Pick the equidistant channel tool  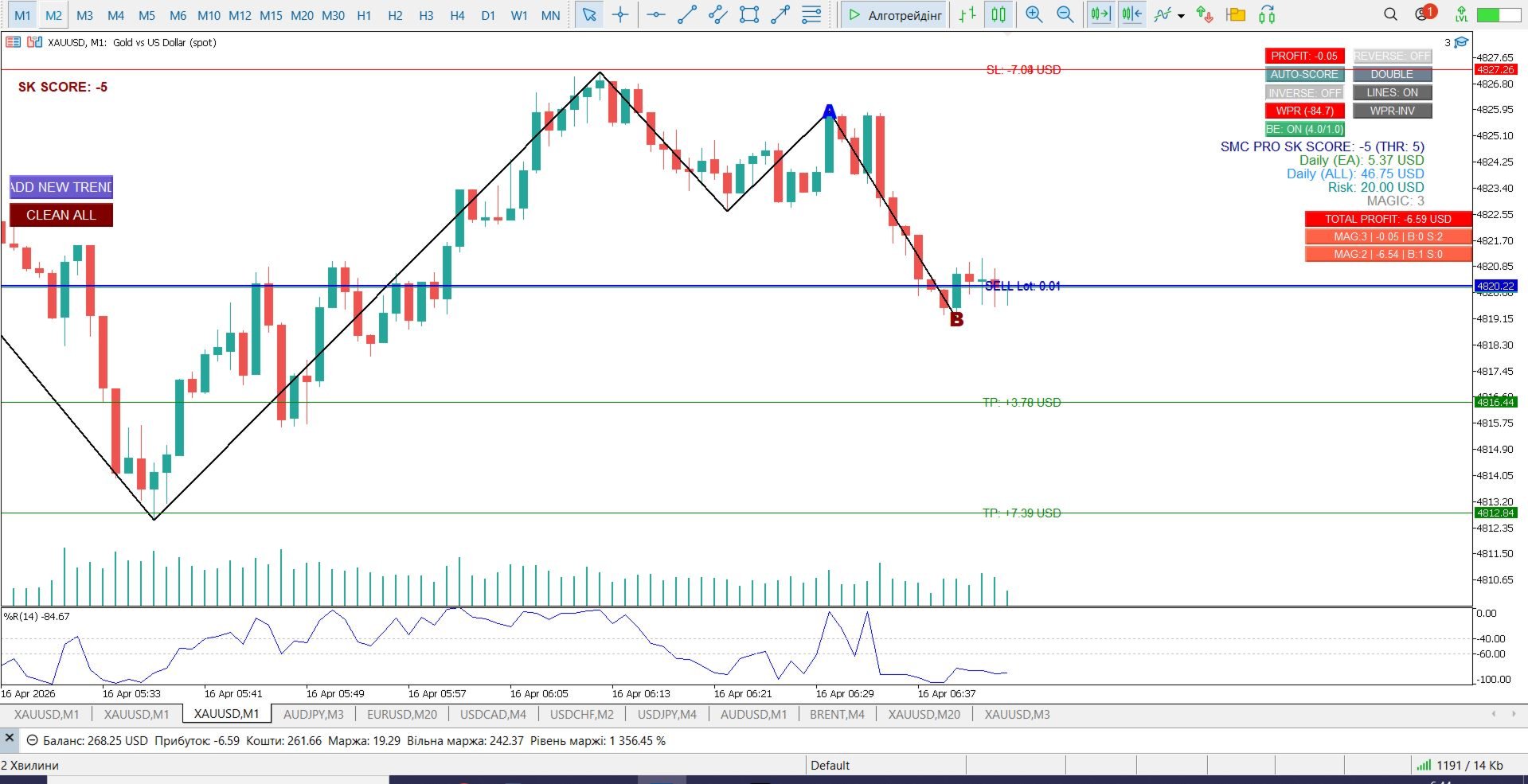[x=718, y=14]
